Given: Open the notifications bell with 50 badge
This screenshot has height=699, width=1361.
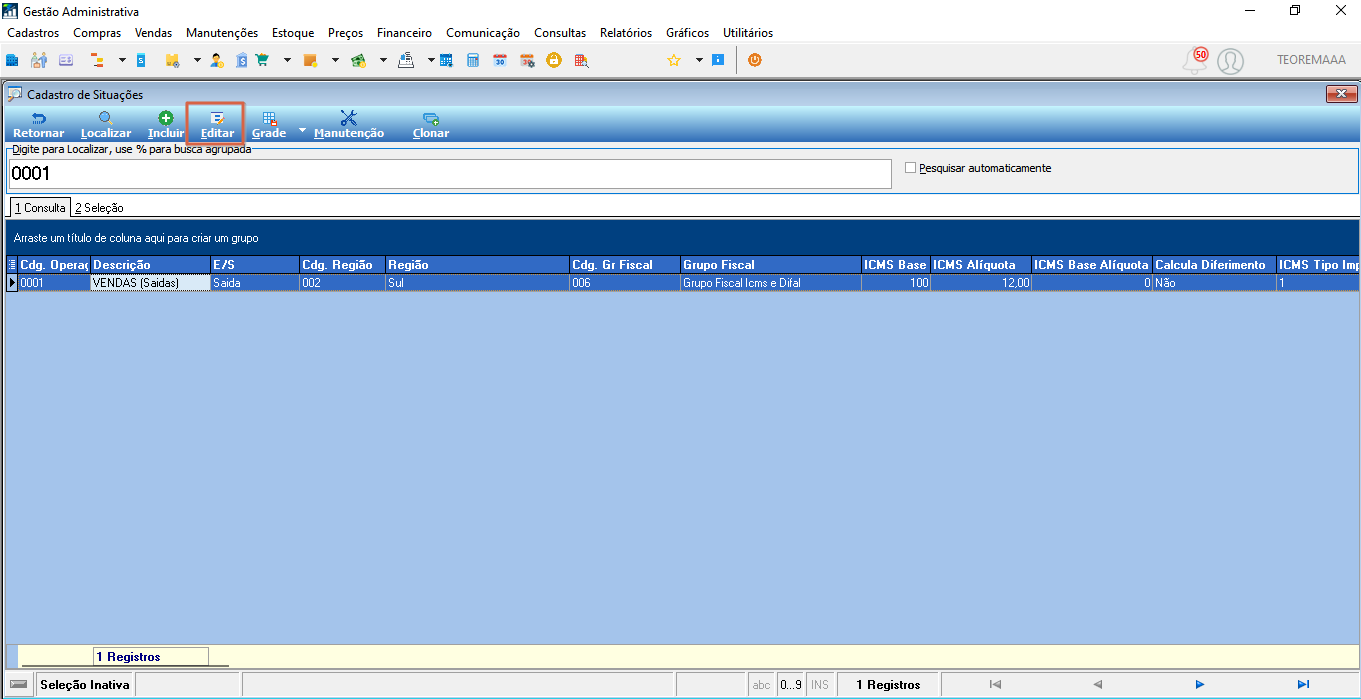Looking at the screenshot, I should (1195, 61).
